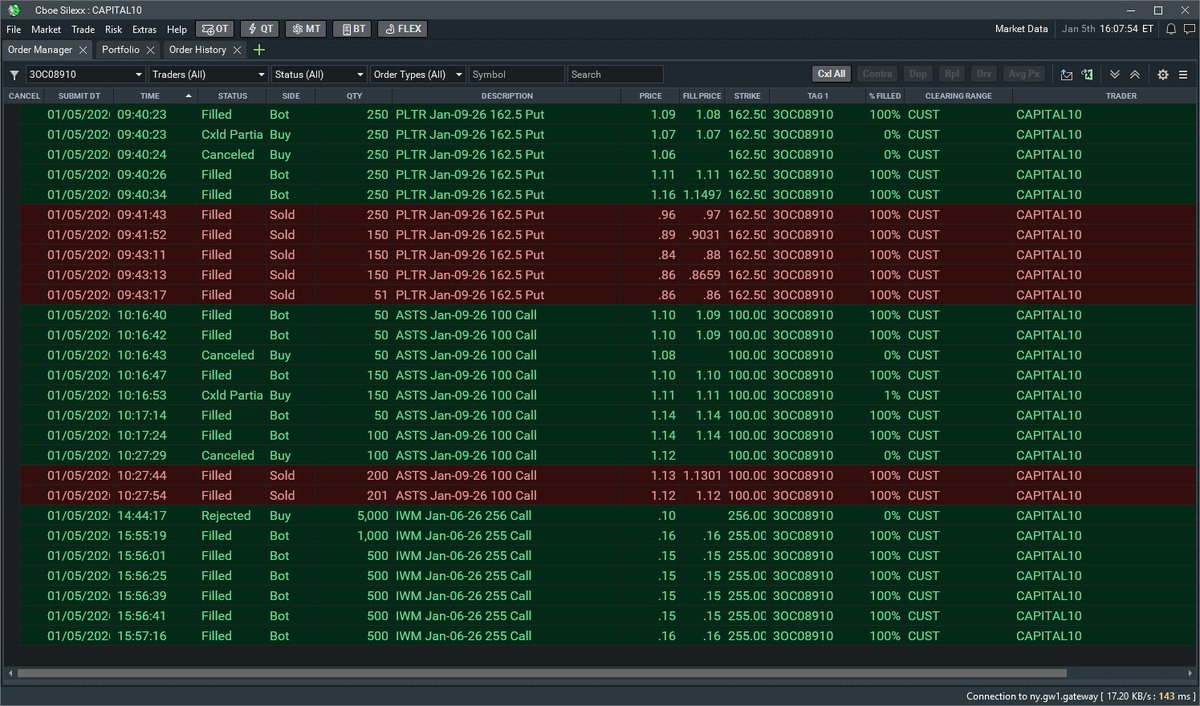Click the % FILLED column header
Viewport: 1200px width, 706px height.
click(x=885, y=96)
